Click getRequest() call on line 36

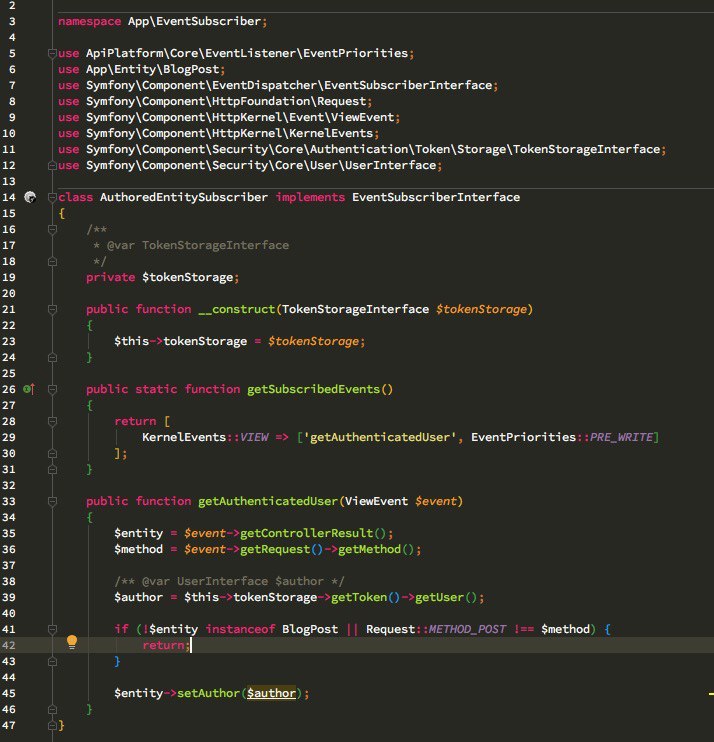[x=282, y=549]
